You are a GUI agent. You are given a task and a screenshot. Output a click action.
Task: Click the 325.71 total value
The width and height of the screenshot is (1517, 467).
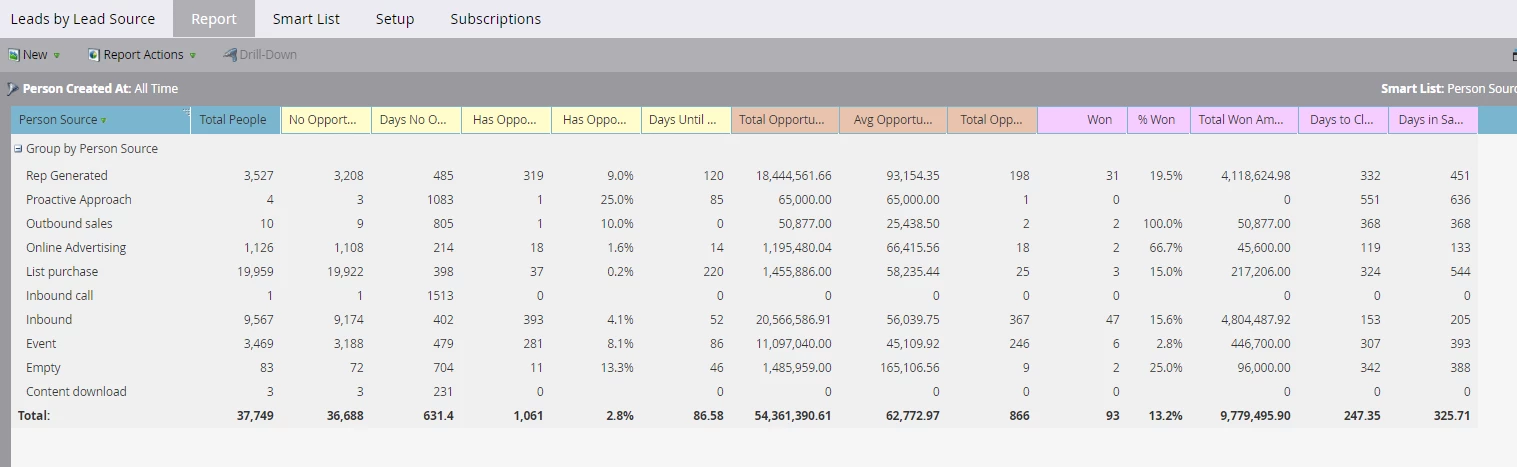(1450, 416)
